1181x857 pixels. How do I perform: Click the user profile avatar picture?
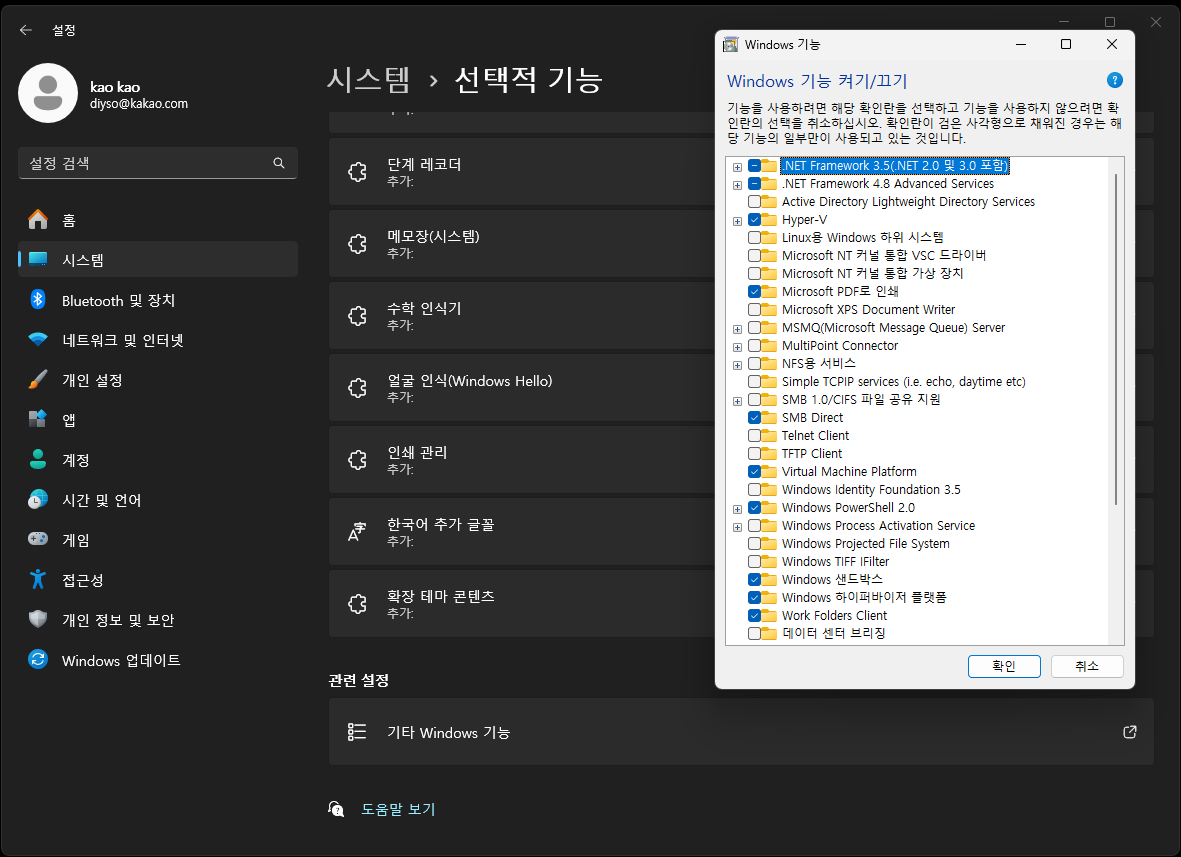pyautogui.click(x=48, y=93)
